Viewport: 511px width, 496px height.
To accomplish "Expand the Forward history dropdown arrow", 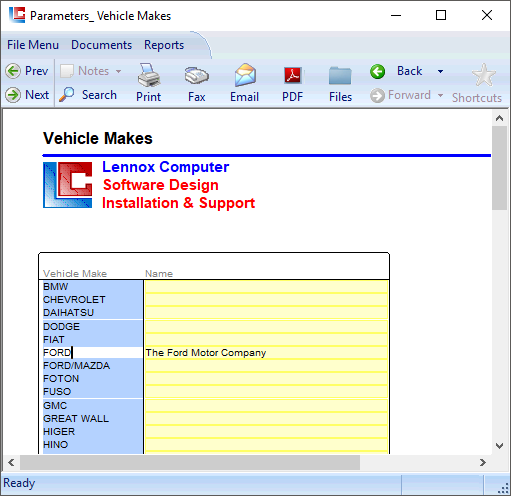I will pyautogui.click(x=440, y=95).
